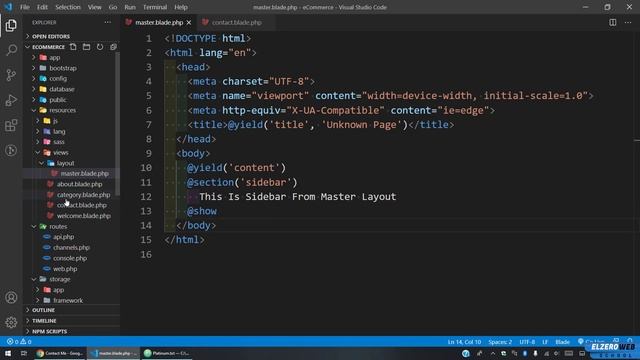Click New File icon in ECOMMERCE header
Screen dimensions: 640x360
pos(73,47)
